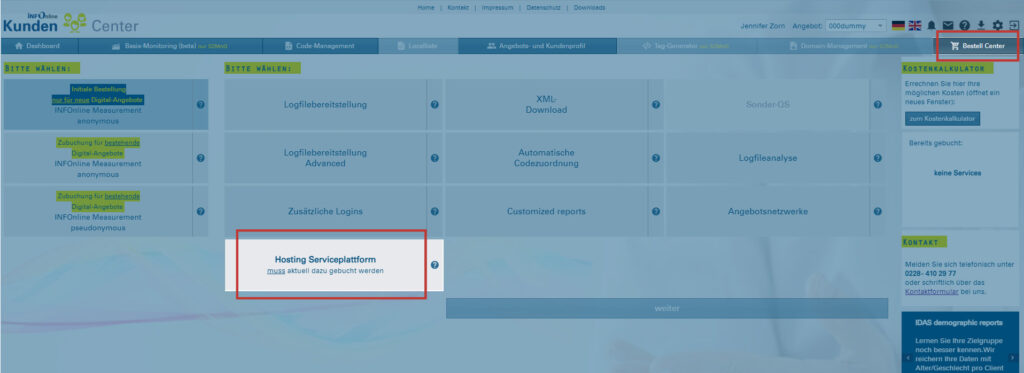Open help icon beside Sonder-QS
Image resolution: width=1024 pixels, height=373 pixels.
click(878, 105)
